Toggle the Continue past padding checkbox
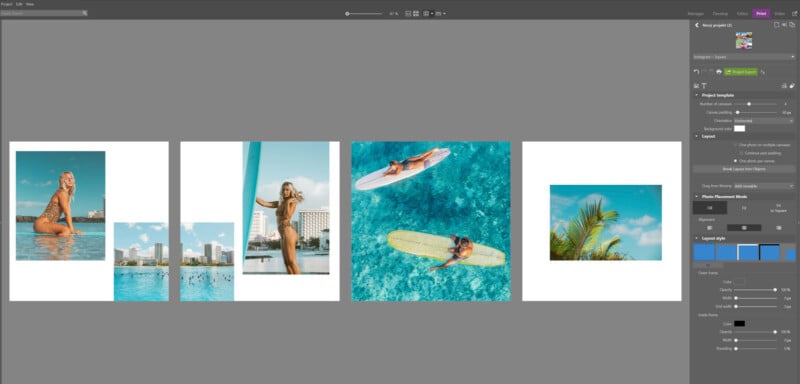 [x=741, y=153]
